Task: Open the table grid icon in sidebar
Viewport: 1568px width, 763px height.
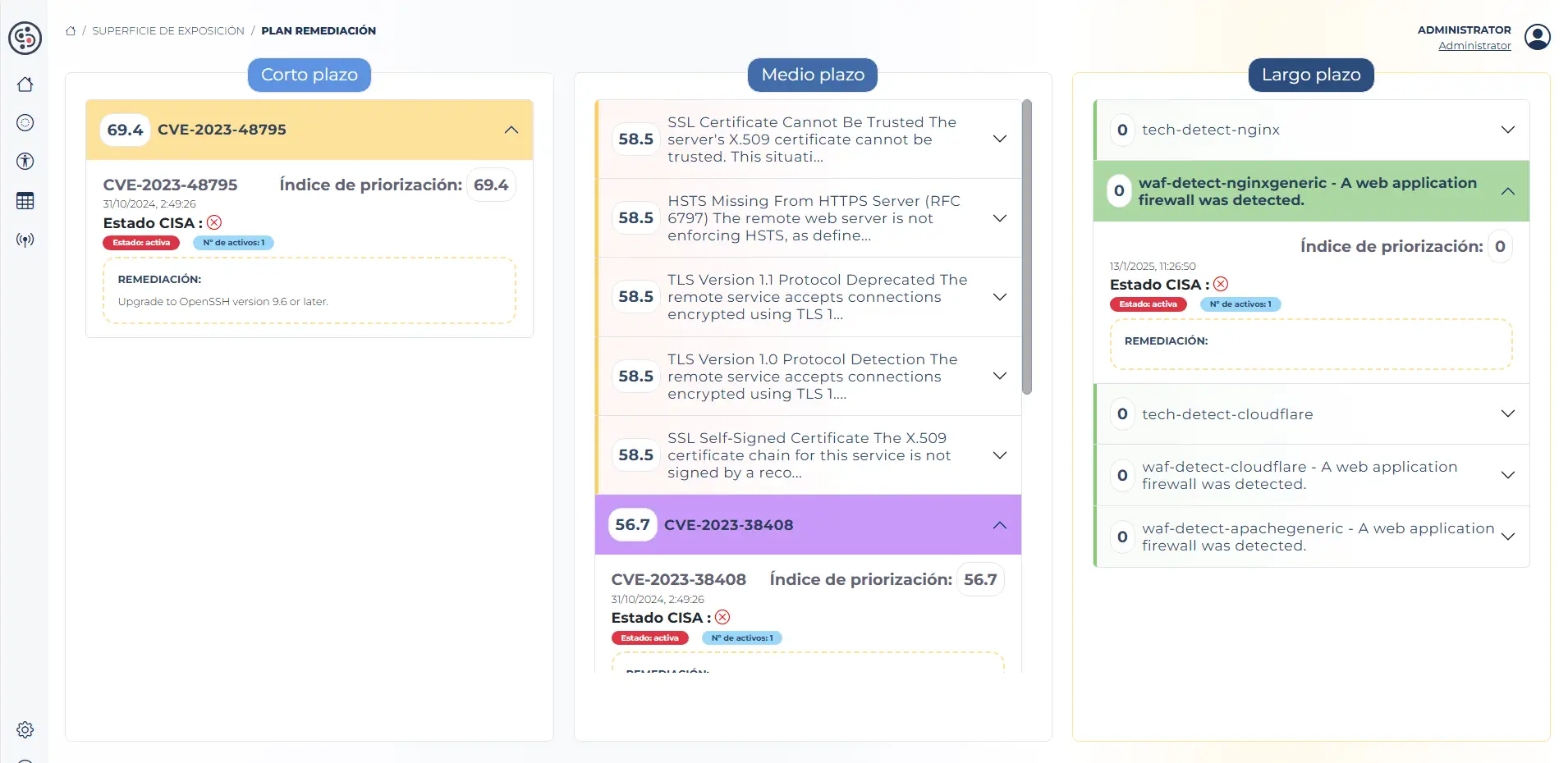Action: pos(25,201)
